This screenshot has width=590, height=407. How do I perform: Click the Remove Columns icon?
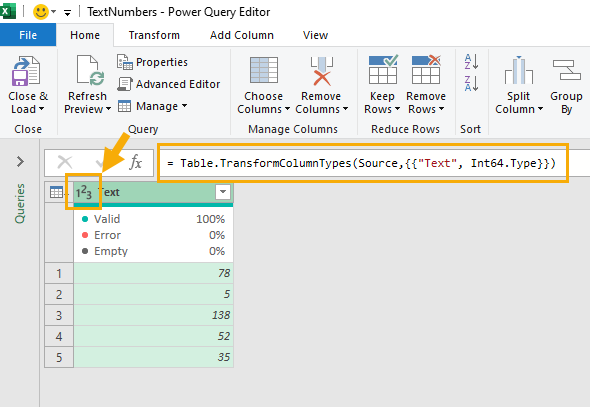(x=322, y=71)
